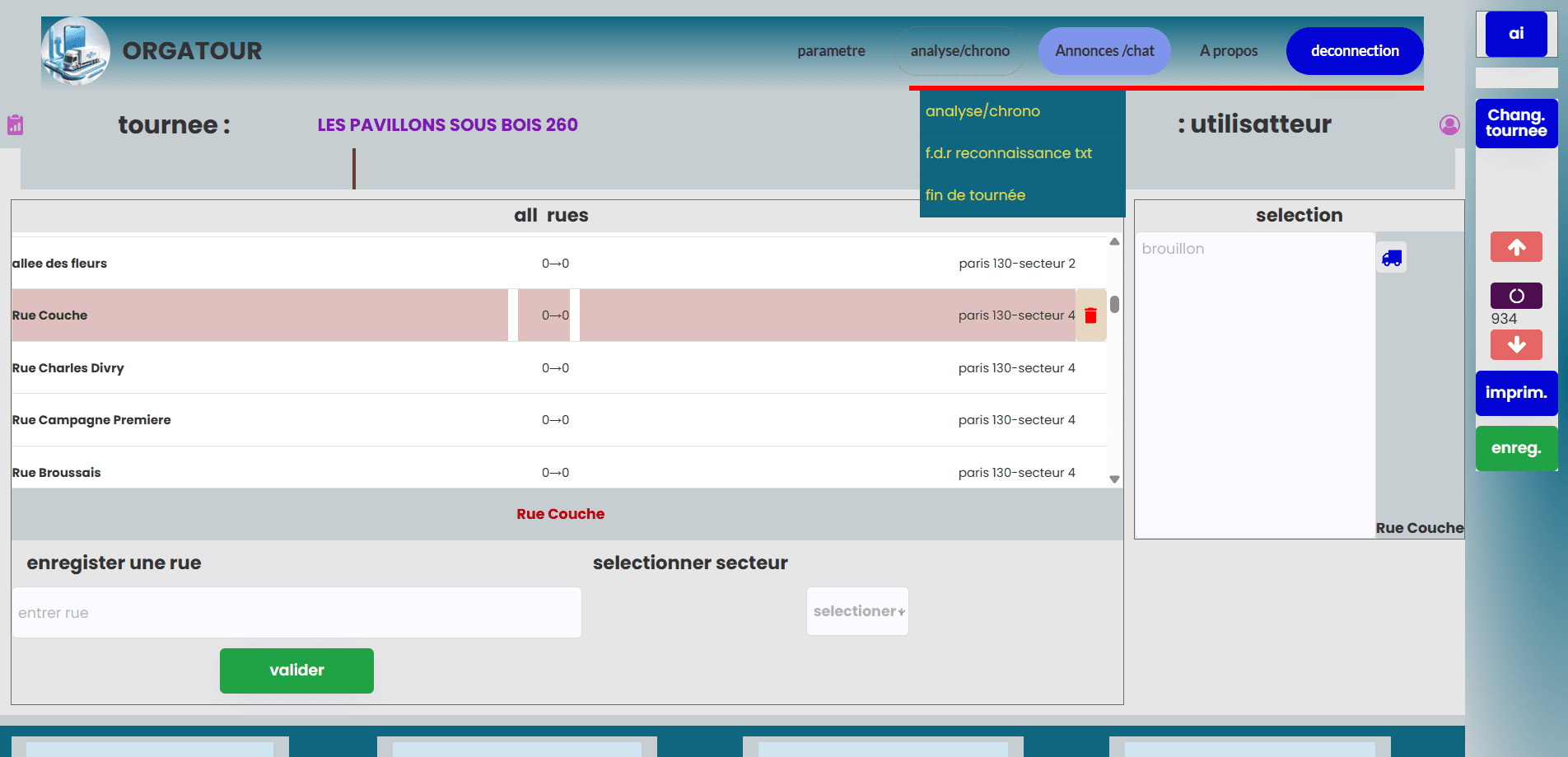The image size is (1568, 757).
Task: Click the blue delivery truck icon
Action: pyautogui.click(x=1391, y=259)
